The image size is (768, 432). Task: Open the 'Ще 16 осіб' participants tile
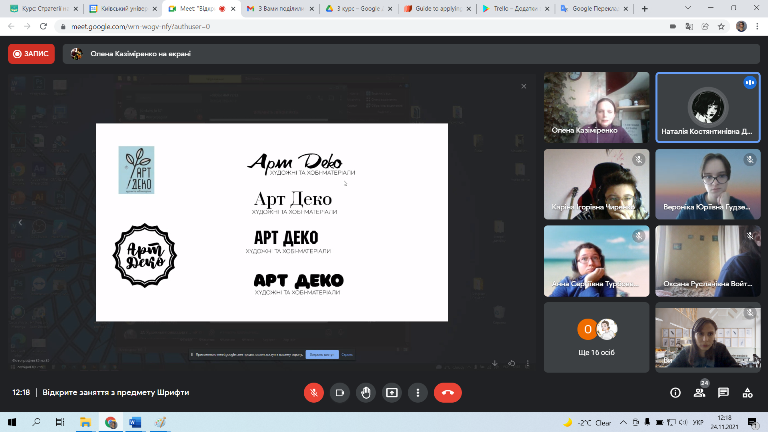[x=597, y=337]
